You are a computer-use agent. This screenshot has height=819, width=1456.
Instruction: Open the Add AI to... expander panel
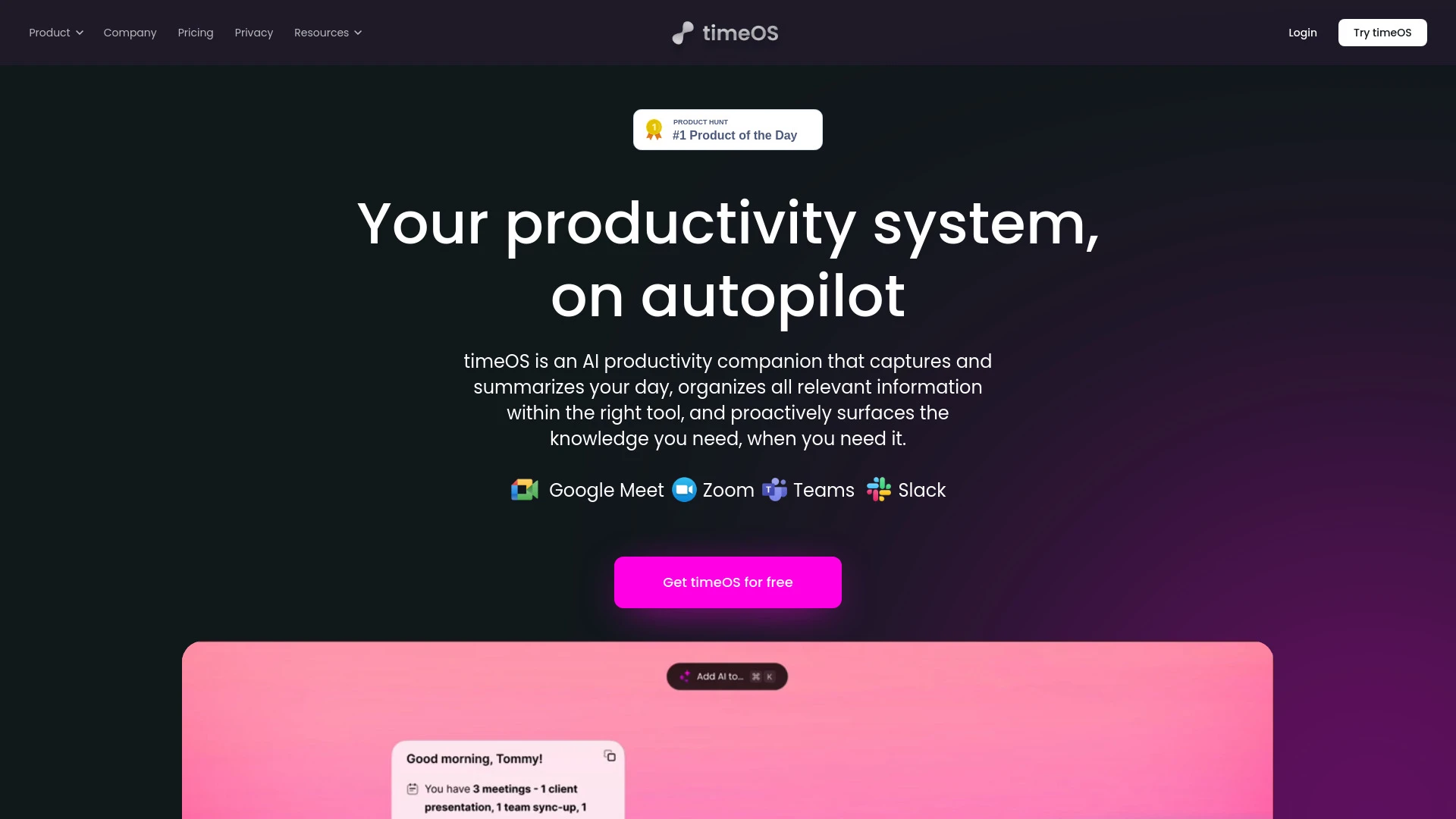pyautogui.click(x=727, y=677)
